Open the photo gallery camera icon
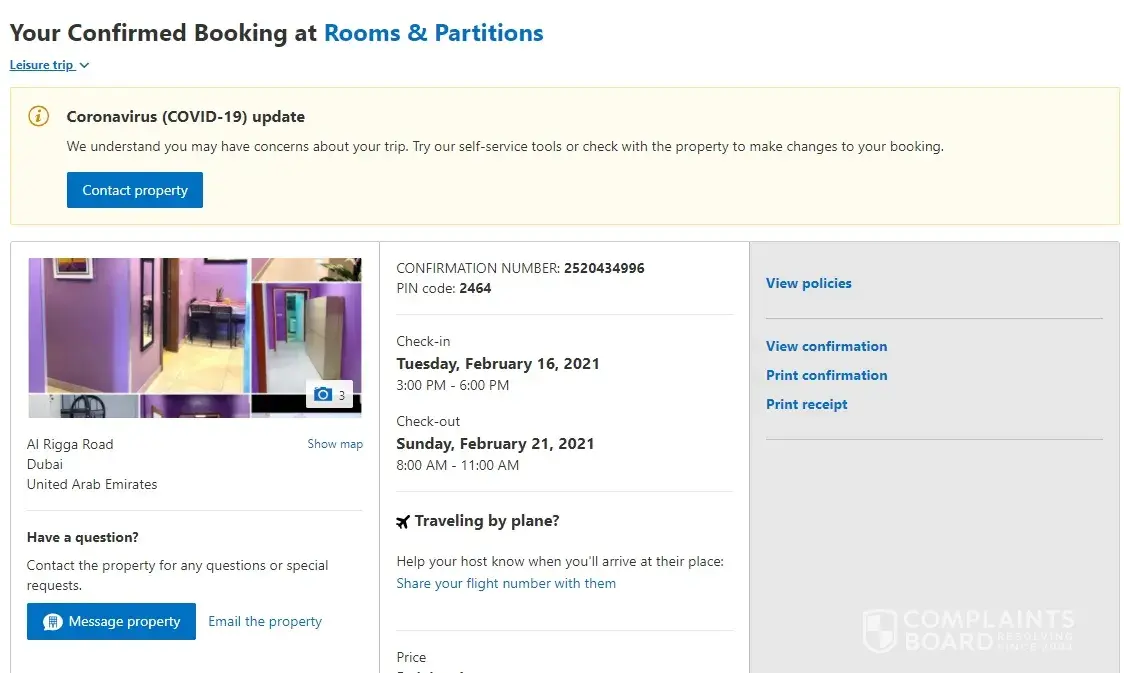Screen dimensions: 1124x673 coord(323,395)
